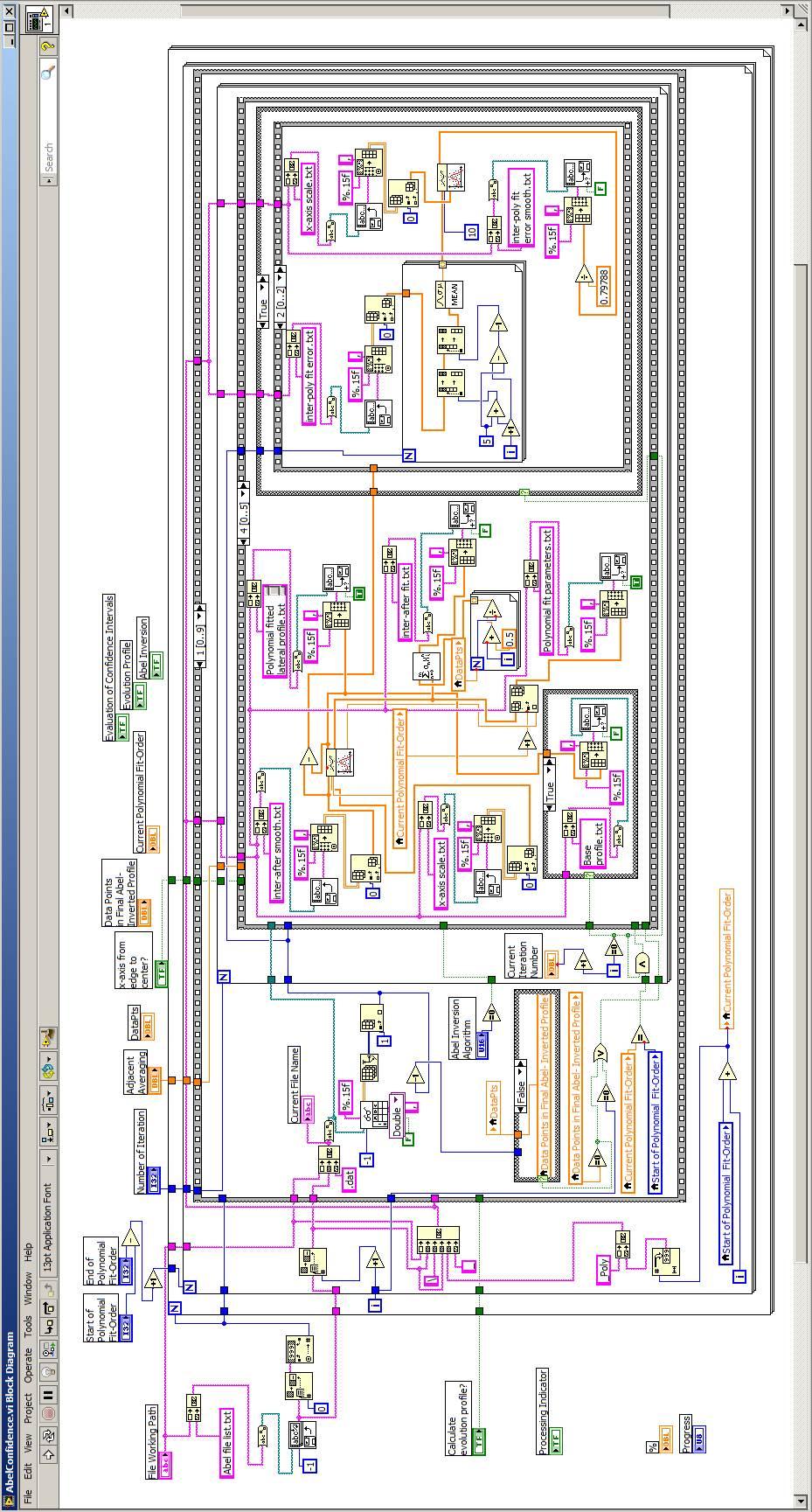Image resolution: width=812 pixels, height=1512 pixels.
Task: Click the Step Over toolbar icon
Action: point(48,1309)
